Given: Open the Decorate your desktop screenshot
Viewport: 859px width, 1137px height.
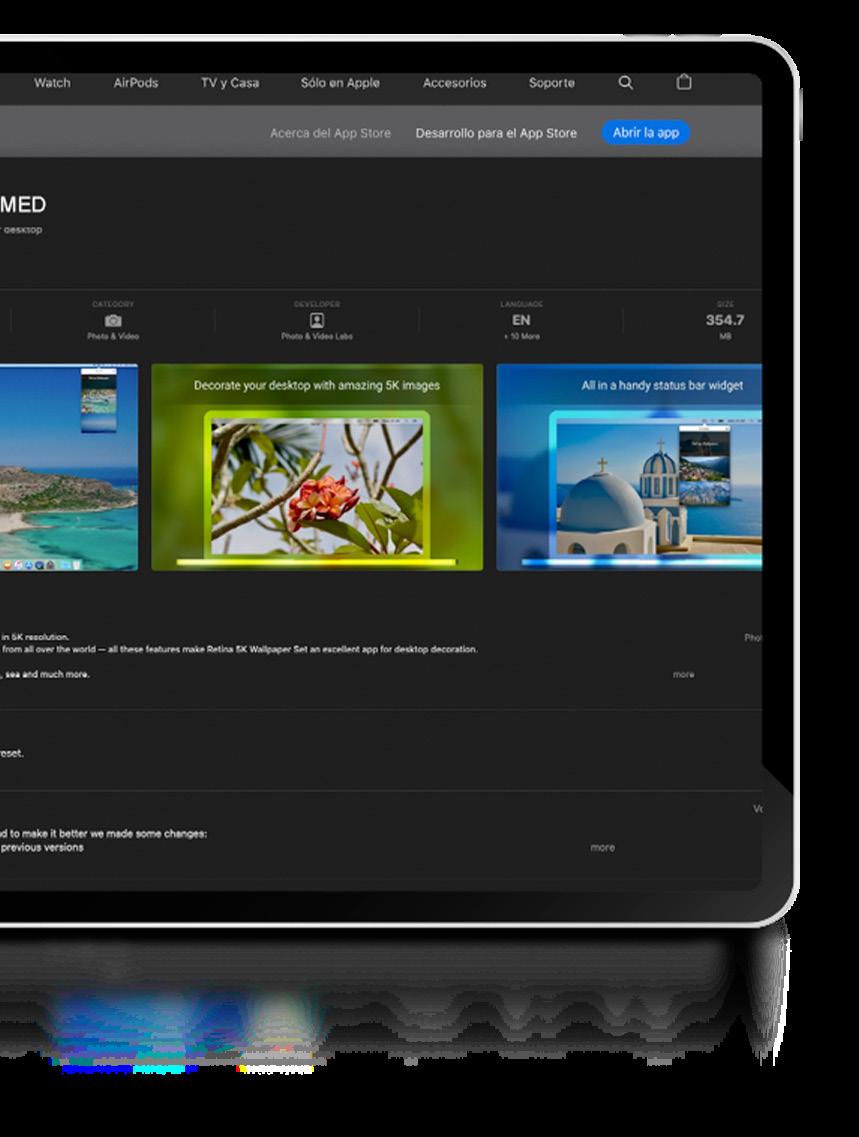Looking at the screenshot, I should 317,467.
